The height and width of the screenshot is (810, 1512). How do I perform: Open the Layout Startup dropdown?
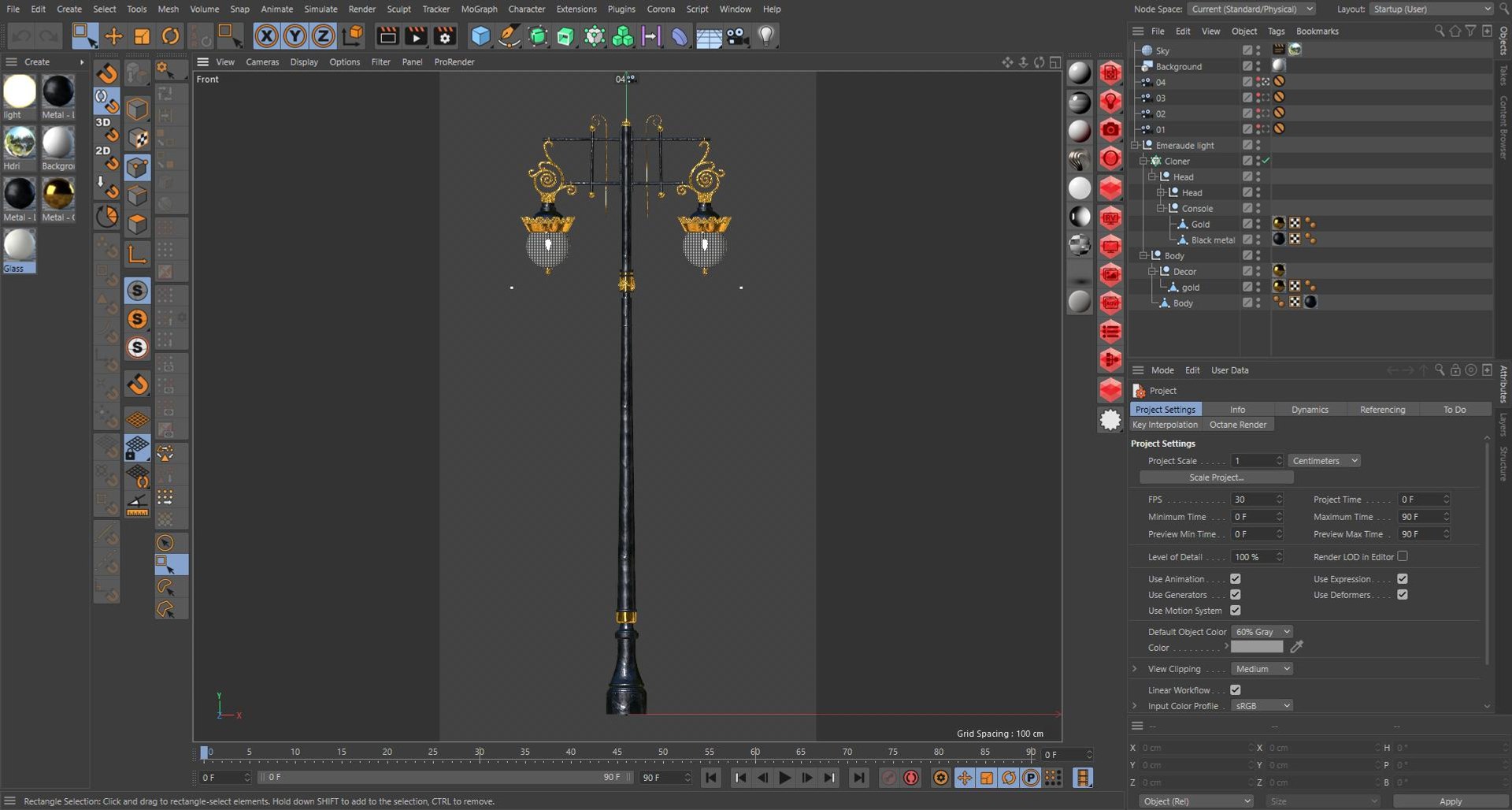pyautogui.click(x=1430, y=9)
